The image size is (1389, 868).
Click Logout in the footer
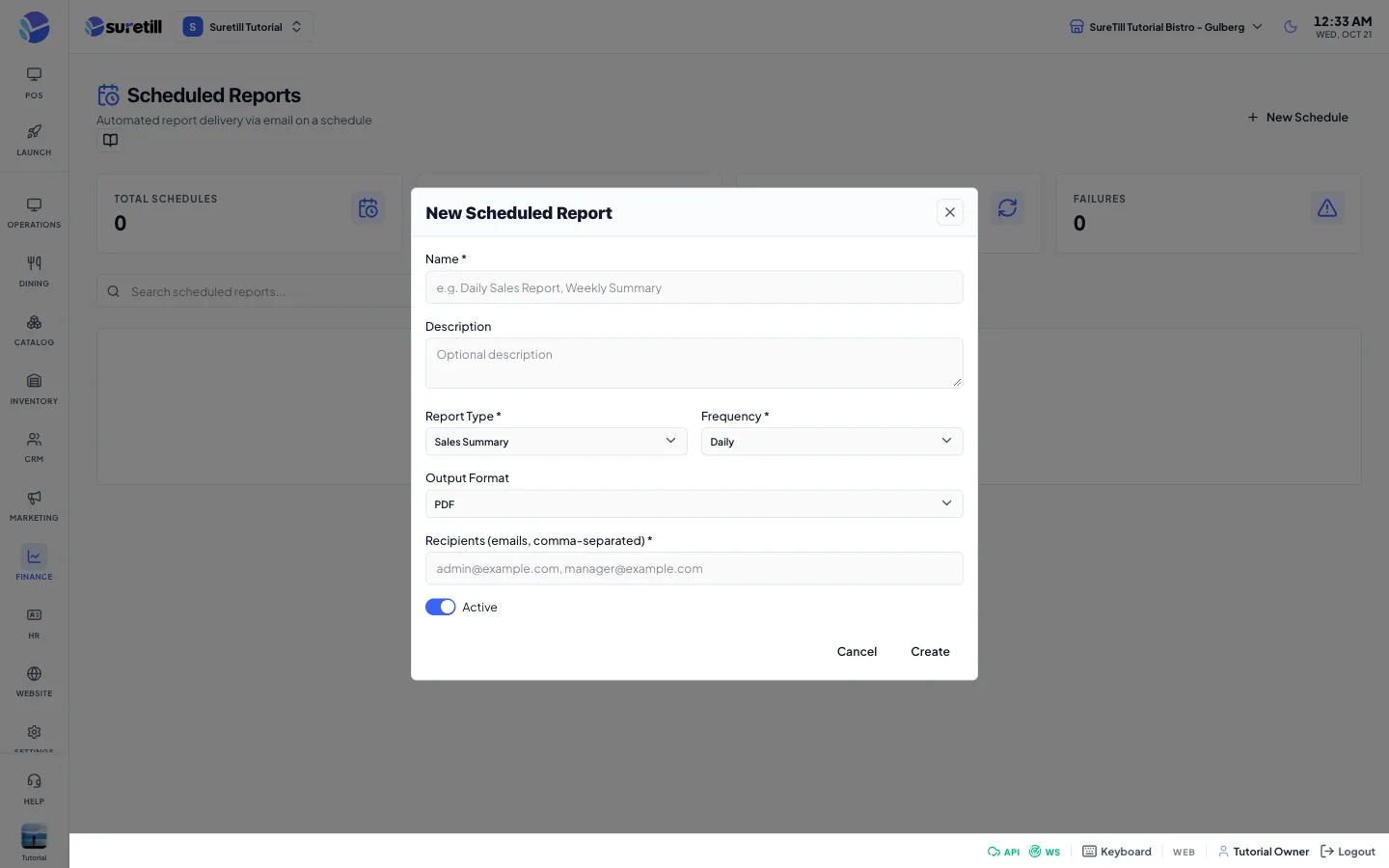coord(1348,852)
